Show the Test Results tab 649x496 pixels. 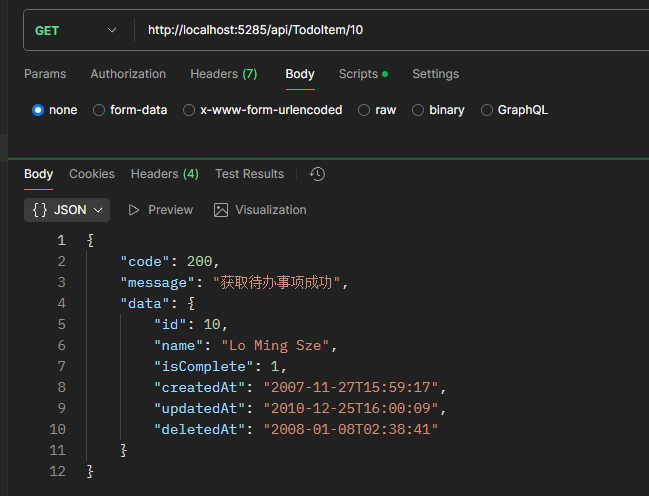tap(249, 174)
